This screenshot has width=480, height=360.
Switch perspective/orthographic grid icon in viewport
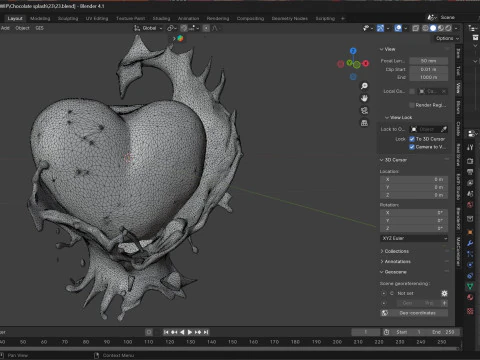pyautogui.click(x=364, y=123)
